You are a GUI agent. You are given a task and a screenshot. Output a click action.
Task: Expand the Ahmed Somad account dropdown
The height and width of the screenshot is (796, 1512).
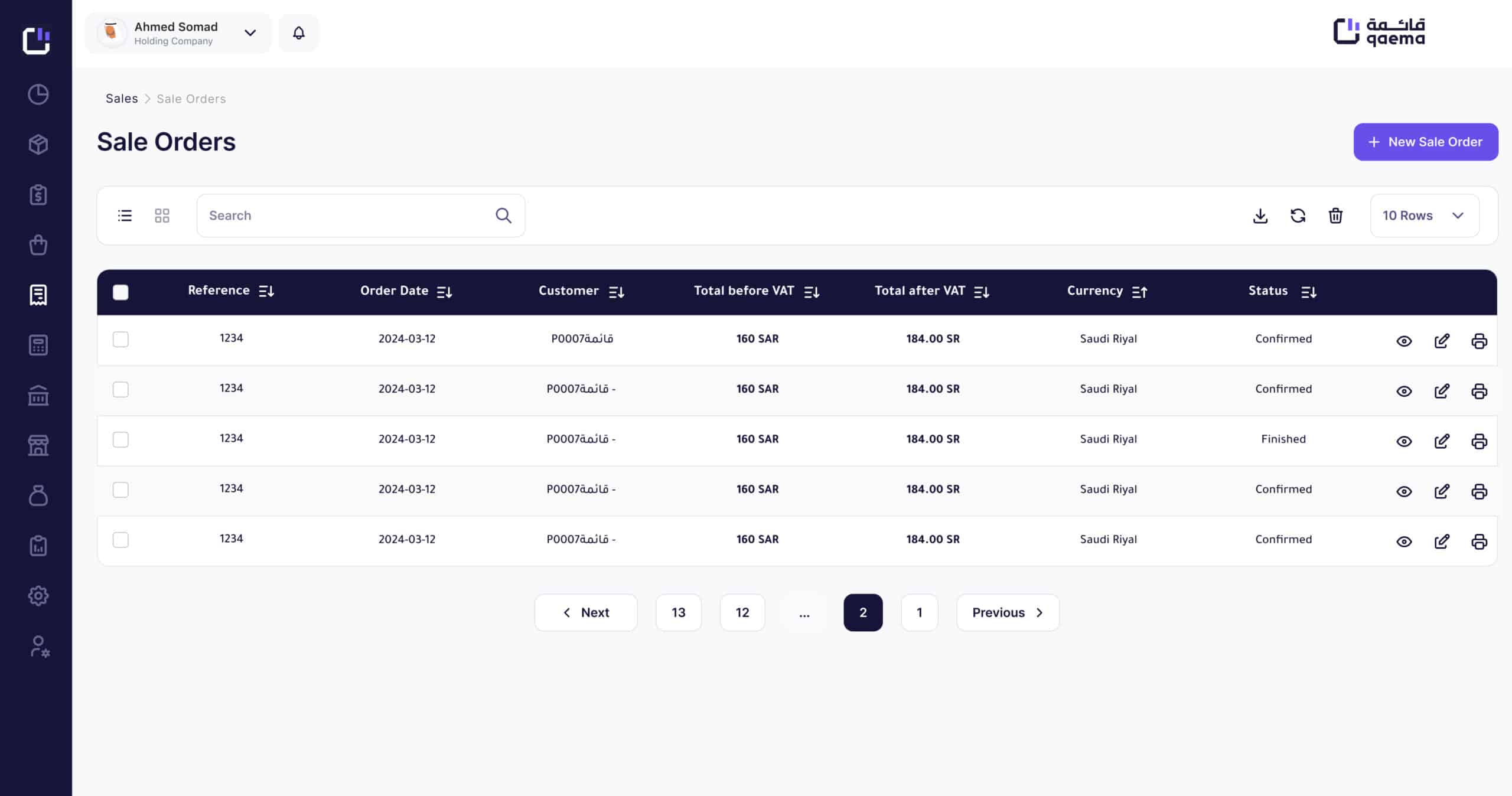250,33
